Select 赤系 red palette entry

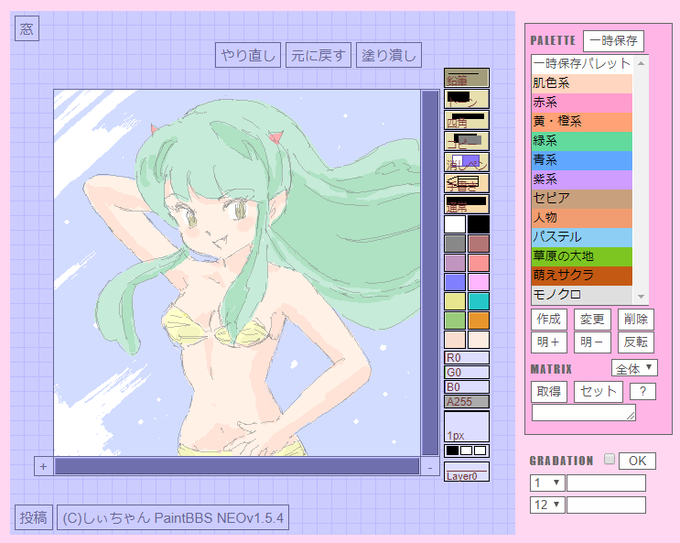582,102
